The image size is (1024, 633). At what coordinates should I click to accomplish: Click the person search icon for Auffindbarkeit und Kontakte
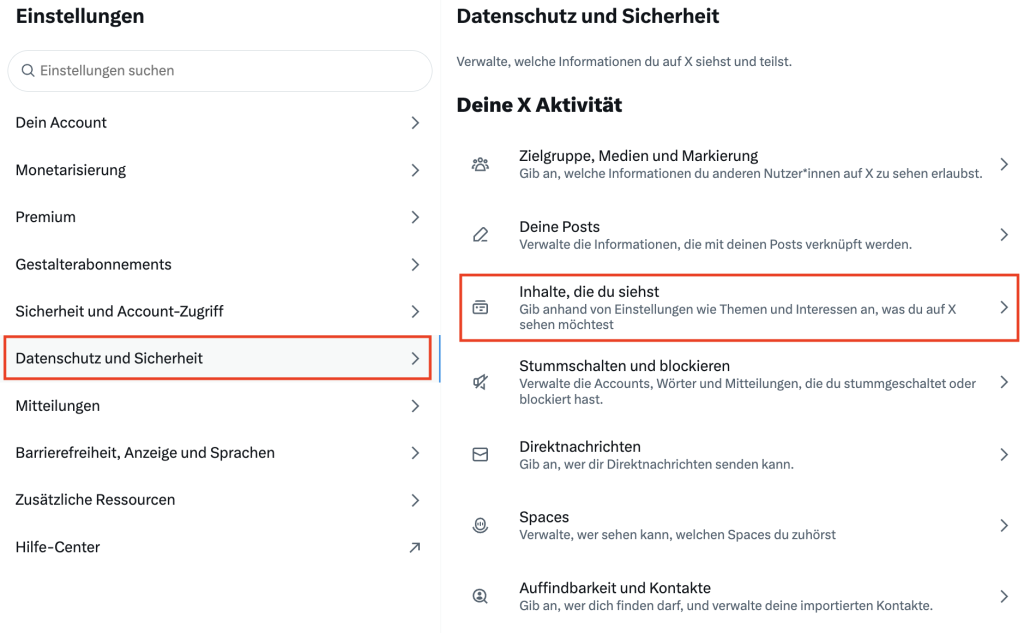(480, 597)
